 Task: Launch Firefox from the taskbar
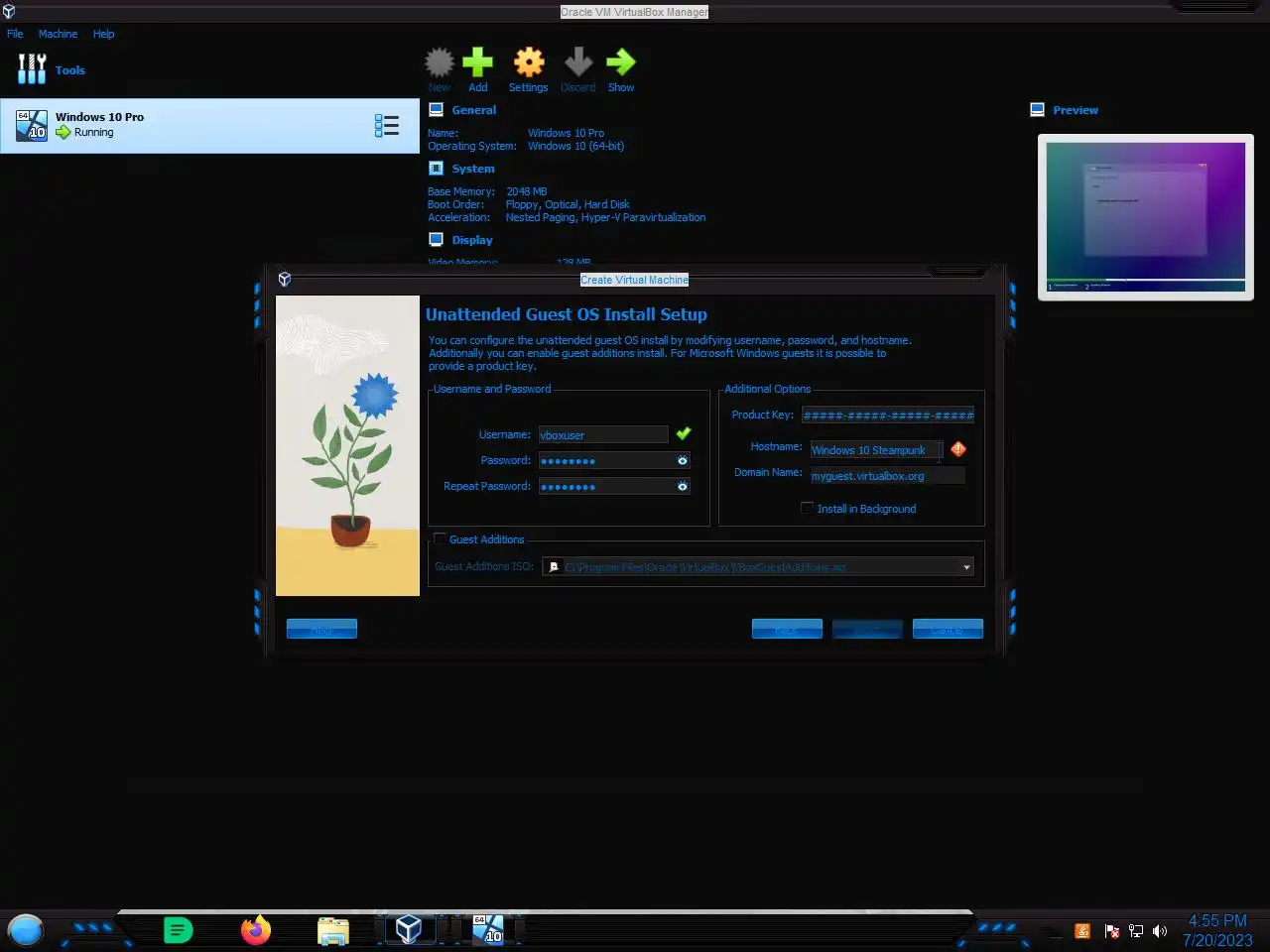256,930
